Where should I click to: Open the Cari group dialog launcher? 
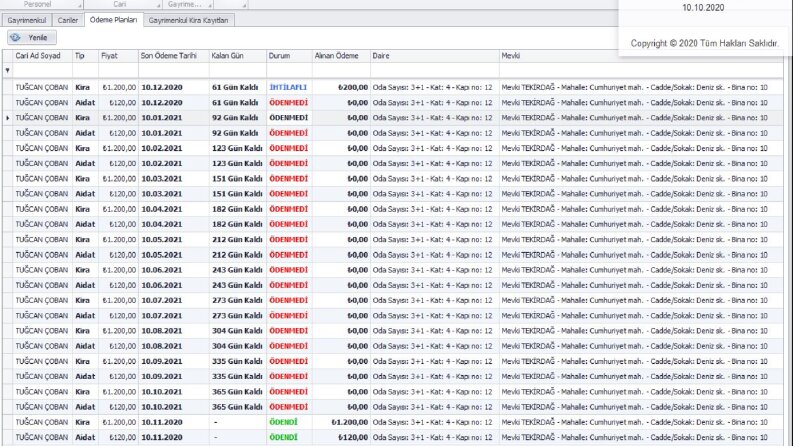(158, 5)
